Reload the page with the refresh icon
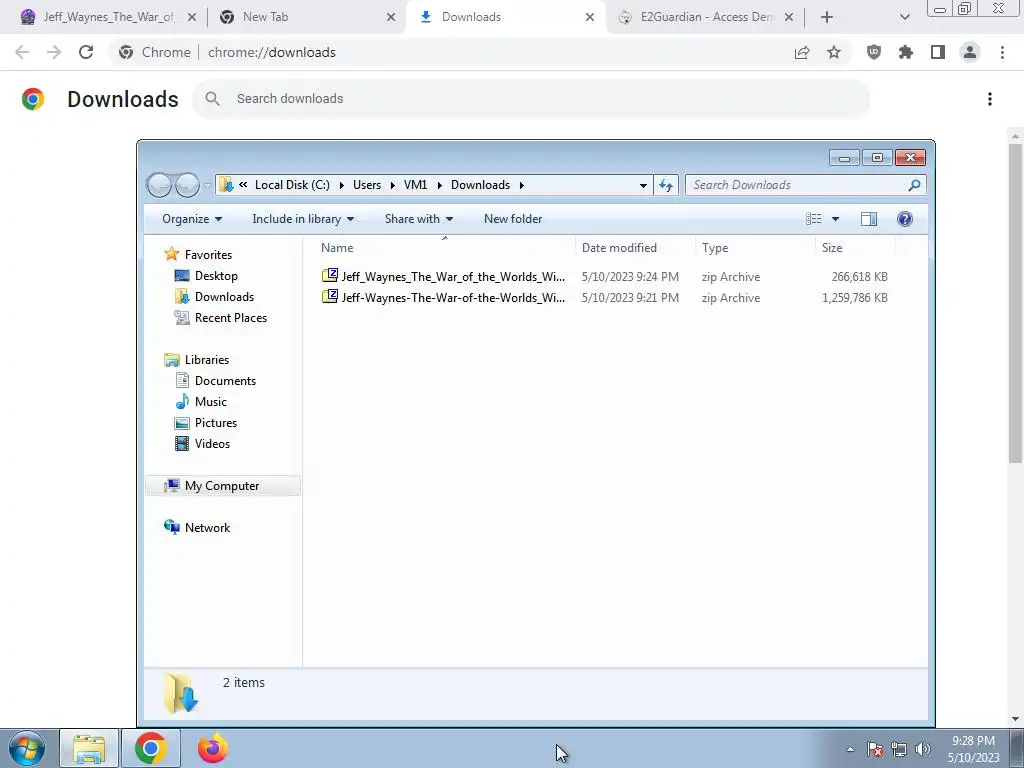The image size is (1024, 768). pos(86,52)
